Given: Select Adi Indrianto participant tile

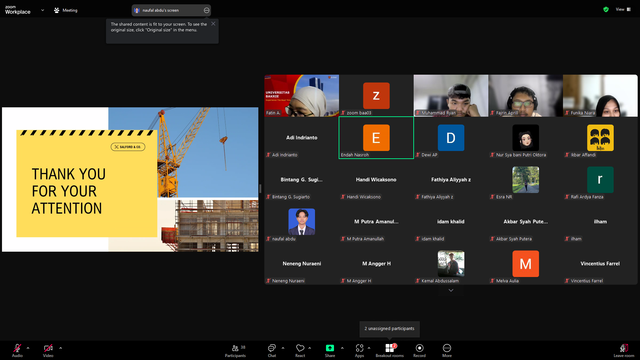Looking at the screenshot, I should (x=302, y=138).
